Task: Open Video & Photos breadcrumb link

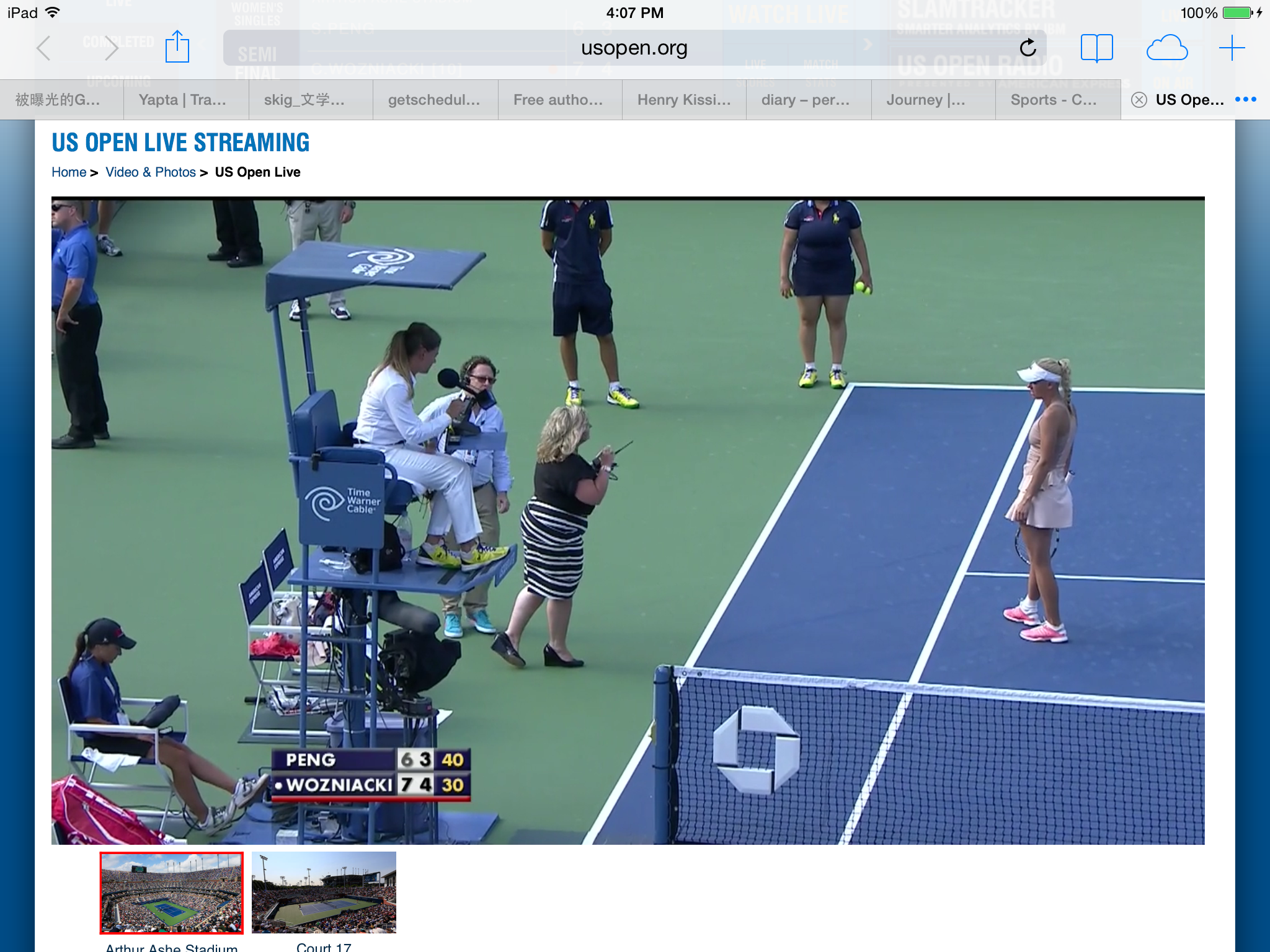Action: pos(151,172)
